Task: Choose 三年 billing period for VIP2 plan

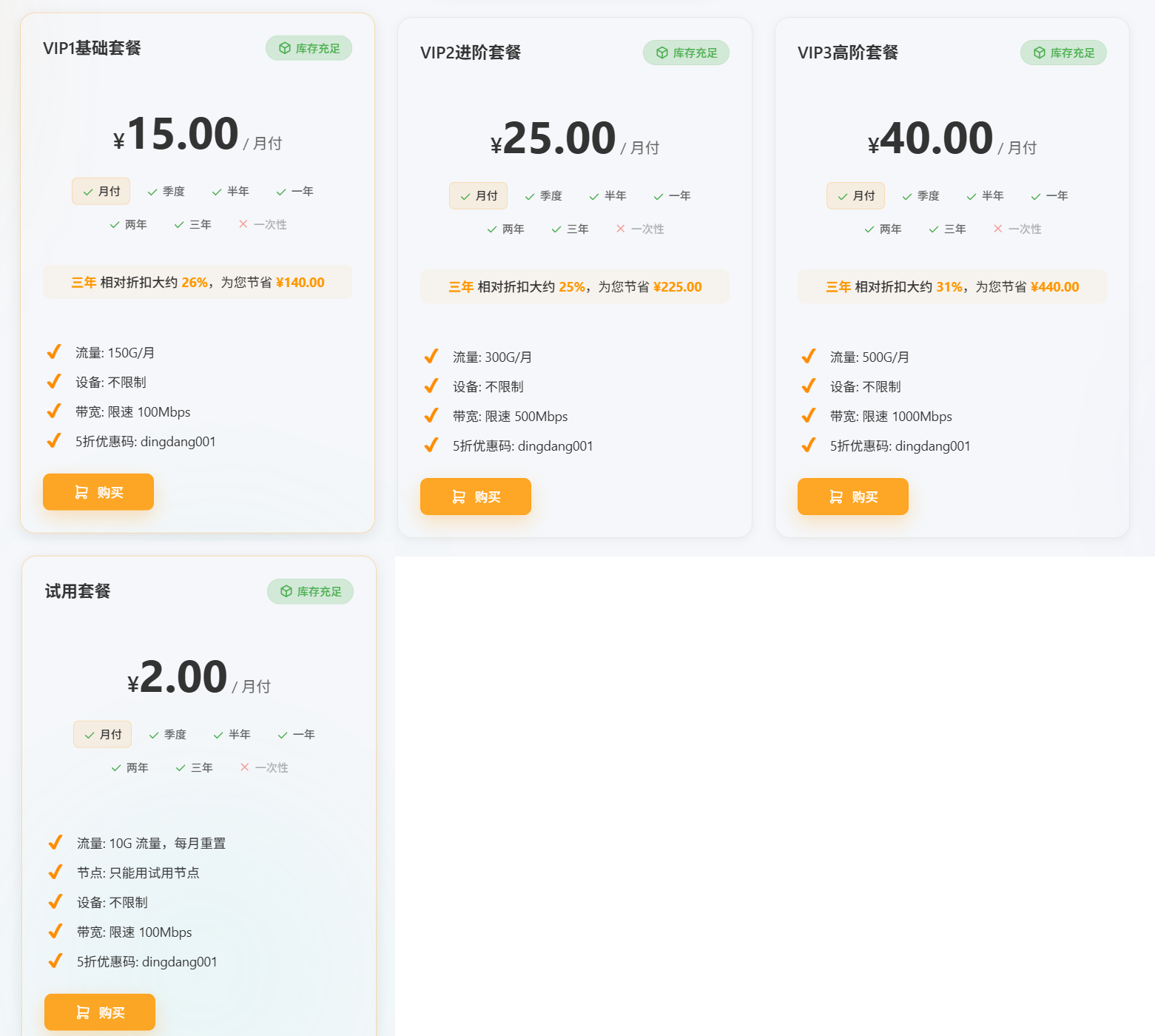Action: 570,229
